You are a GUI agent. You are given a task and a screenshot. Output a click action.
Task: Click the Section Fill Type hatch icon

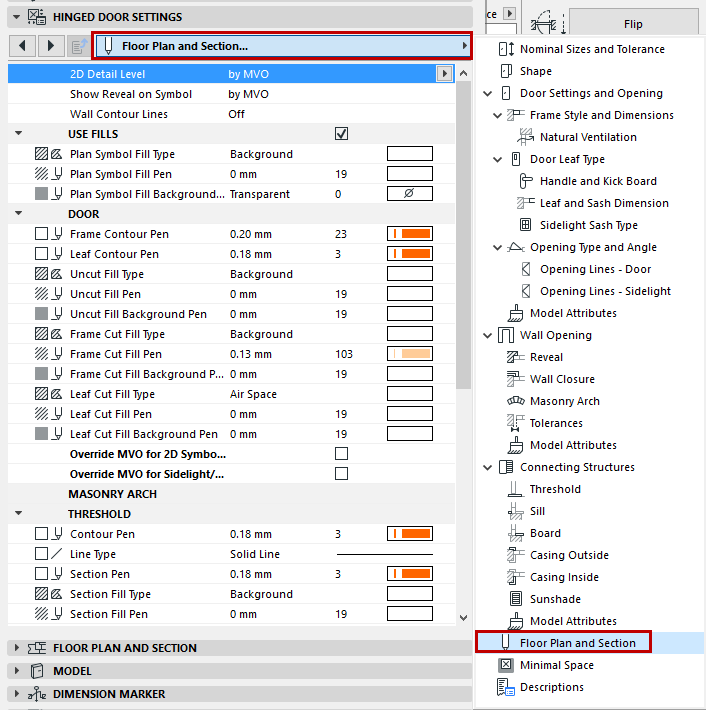[41, 594]
